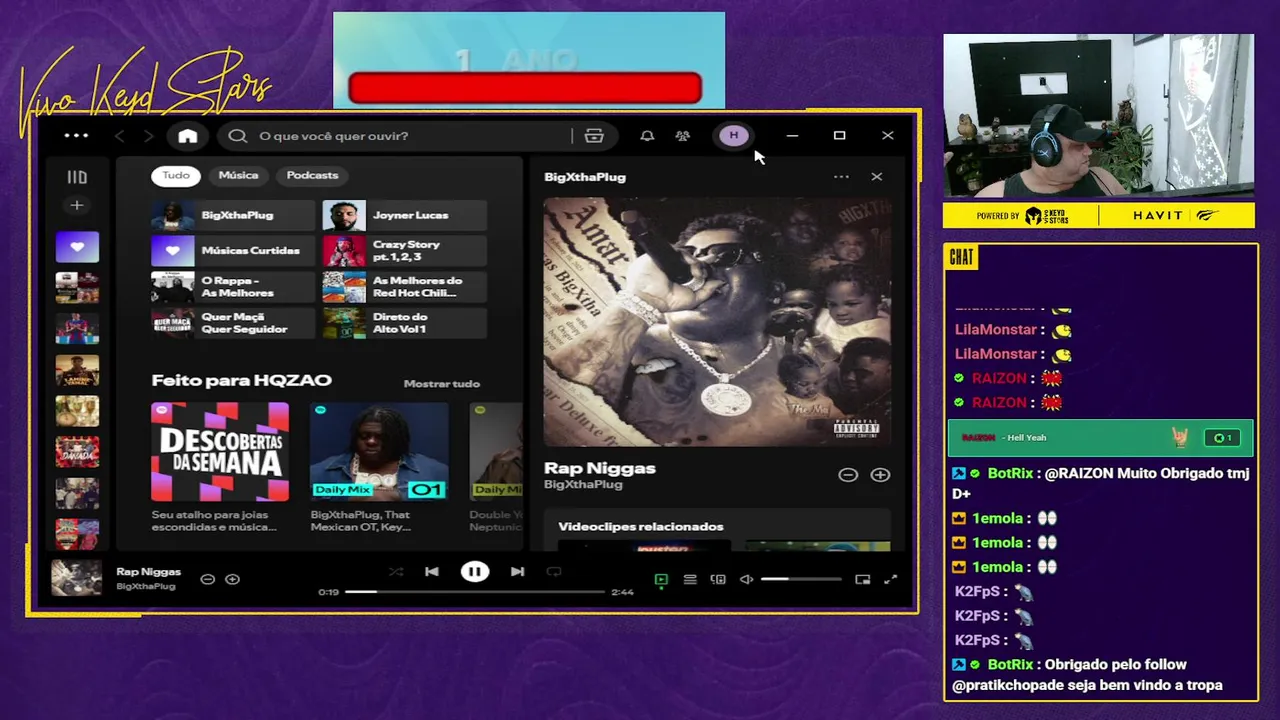Click the CHAT label in overlay

[x=961, y=258]
